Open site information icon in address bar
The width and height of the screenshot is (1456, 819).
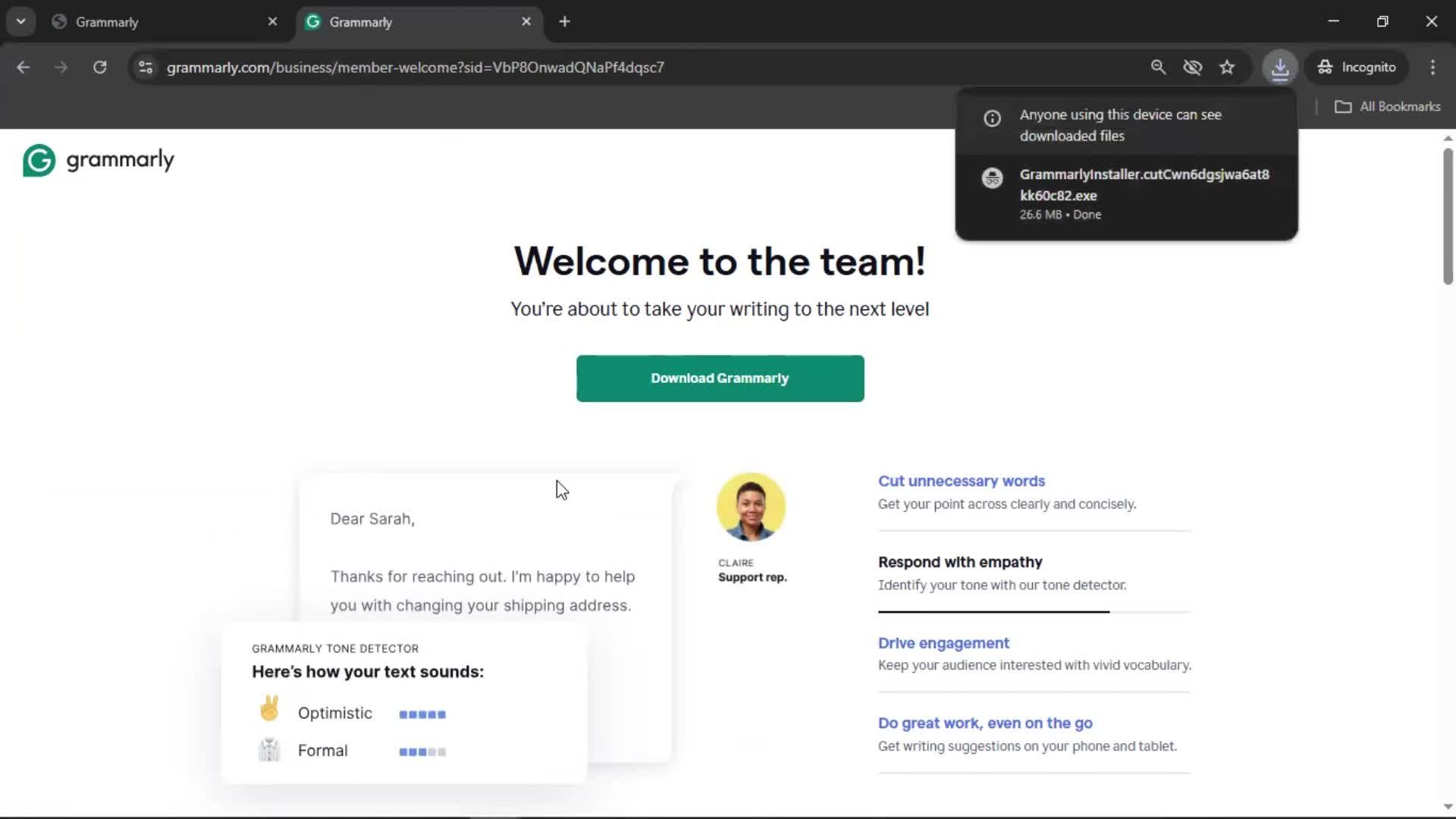click(146, 67)
